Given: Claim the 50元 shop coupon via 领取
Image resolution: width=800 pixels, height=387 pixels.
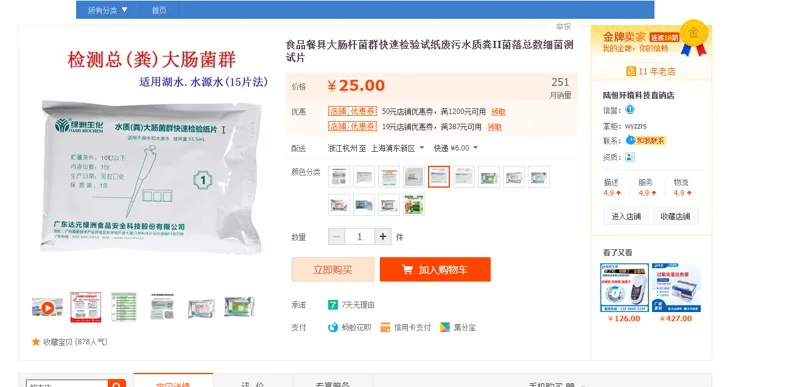Looking at the screenshot, I should coord(498,112).
